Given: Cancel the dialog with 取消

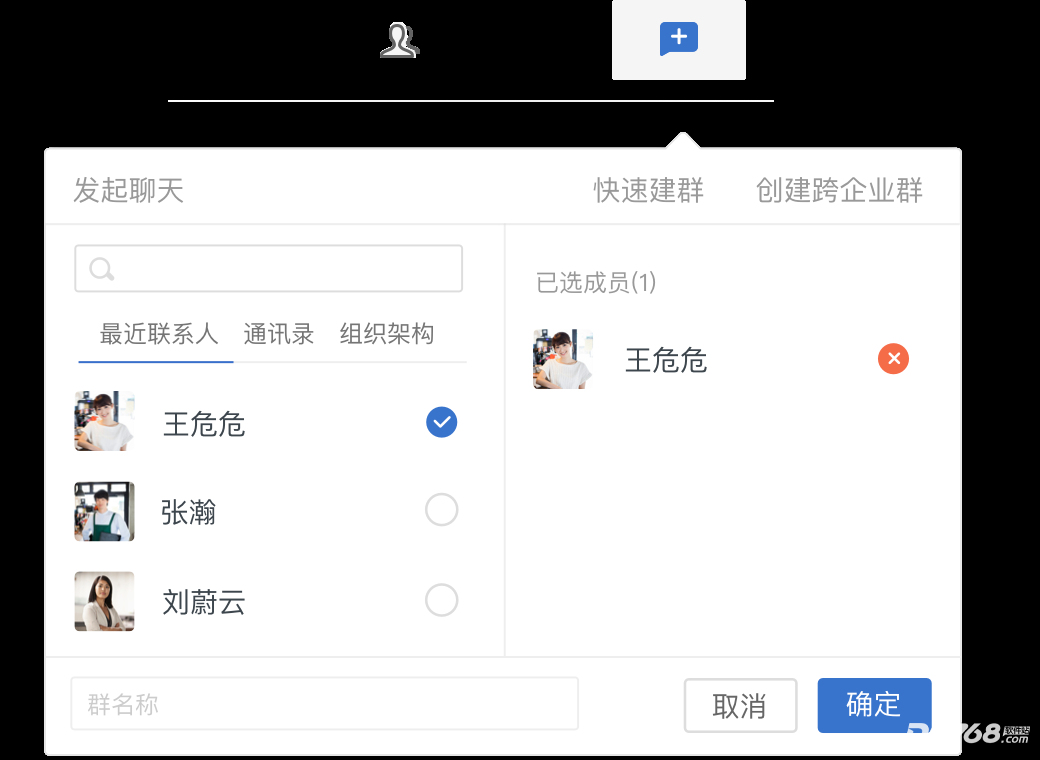Looking at the screenshot, I should [740, 705].
